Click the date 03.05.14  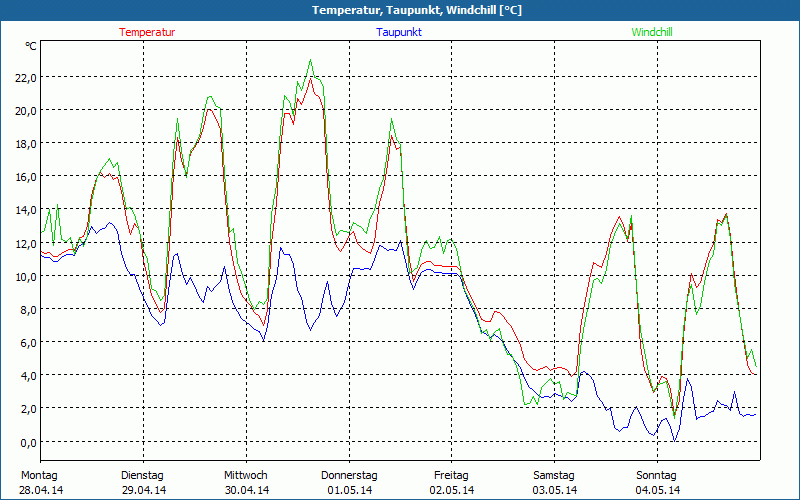click(x=555, y=490)
